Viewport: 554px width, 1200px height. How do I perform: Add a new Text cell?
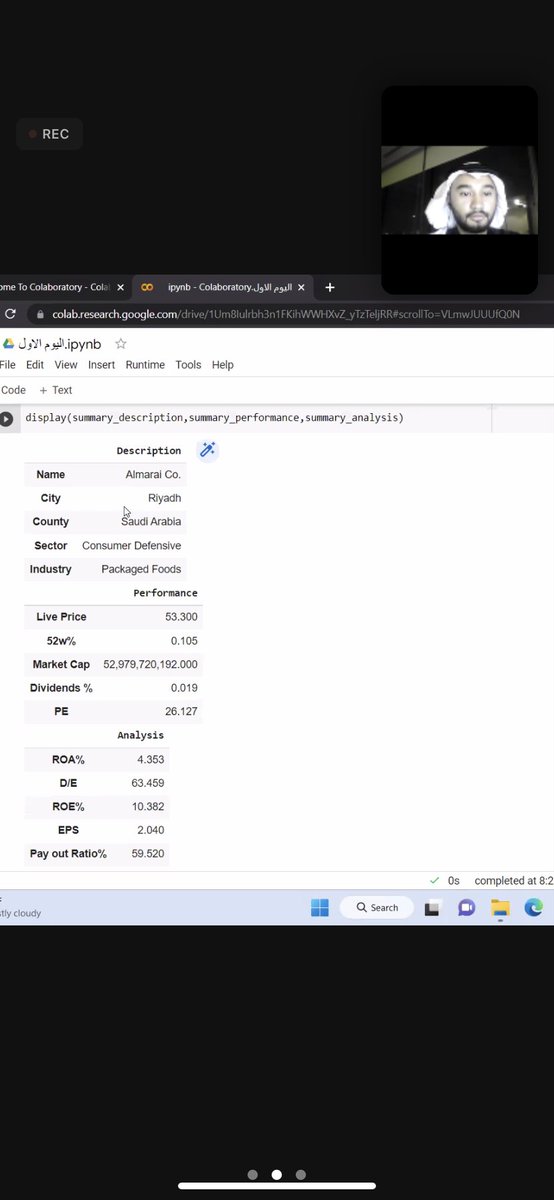point(56,390)
